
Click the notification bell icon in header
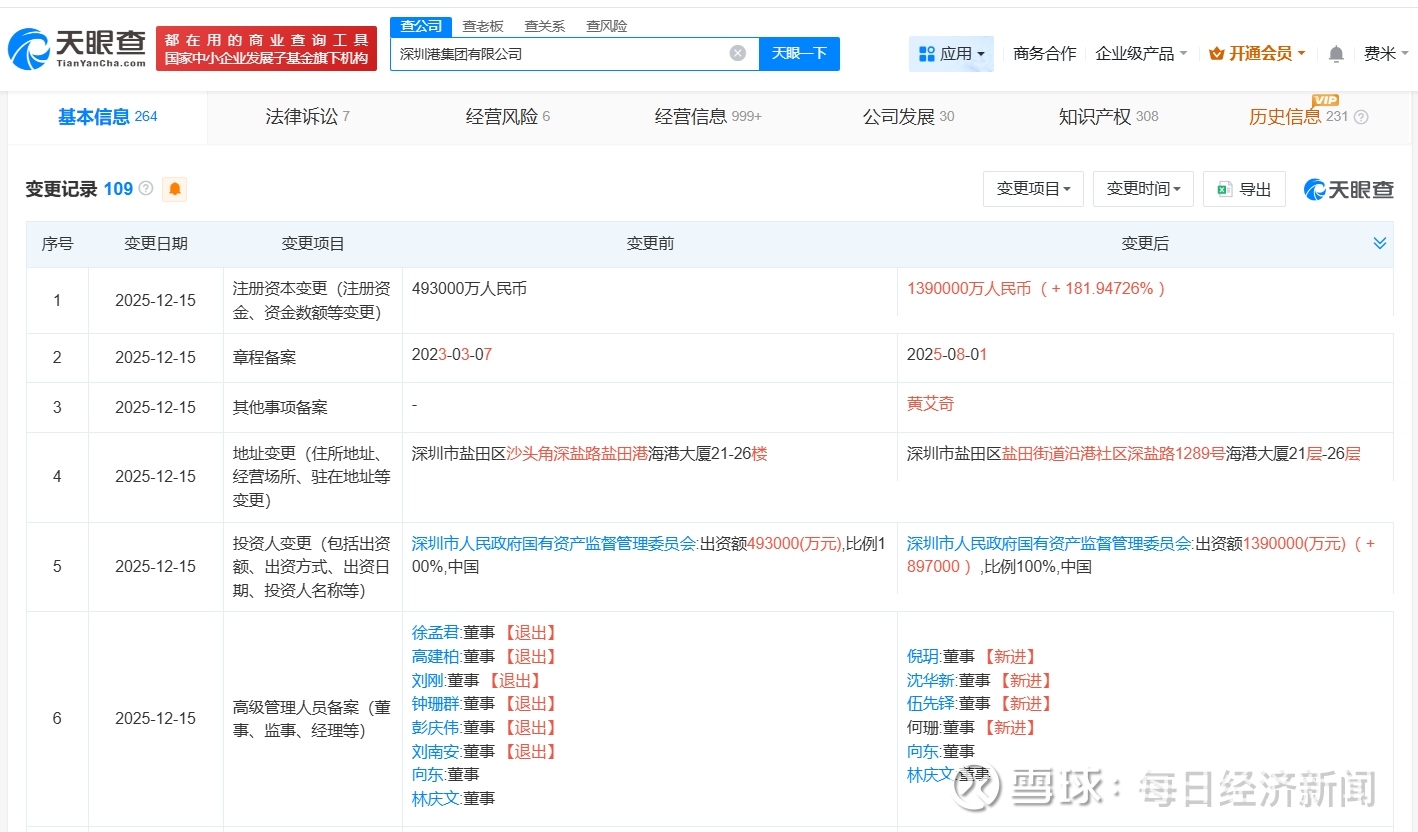[1336, 54]
